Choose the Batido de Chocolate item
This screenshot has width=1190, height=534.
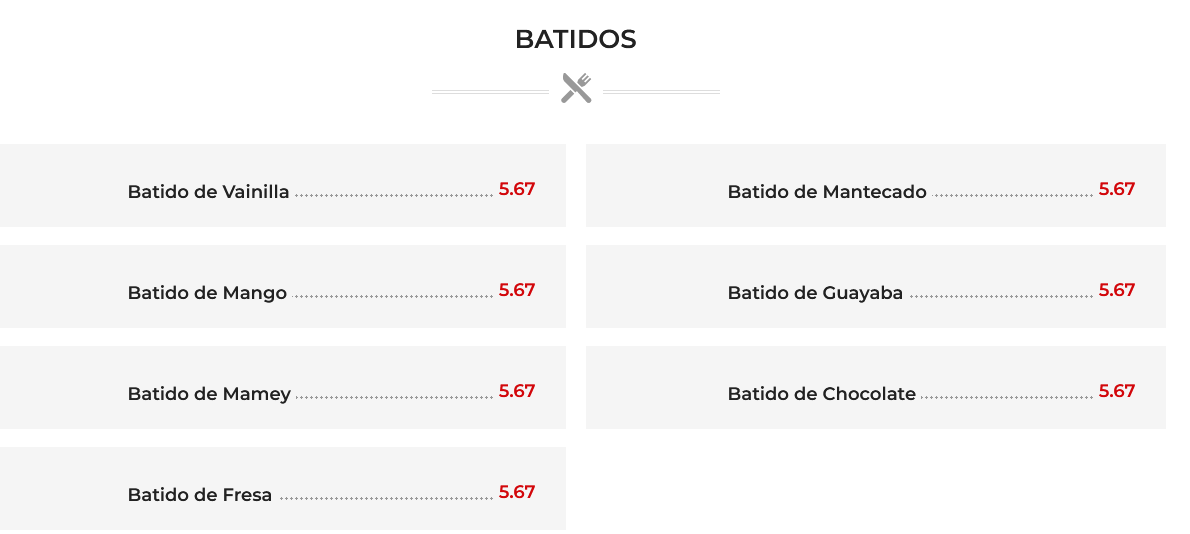tap(821, 394)
